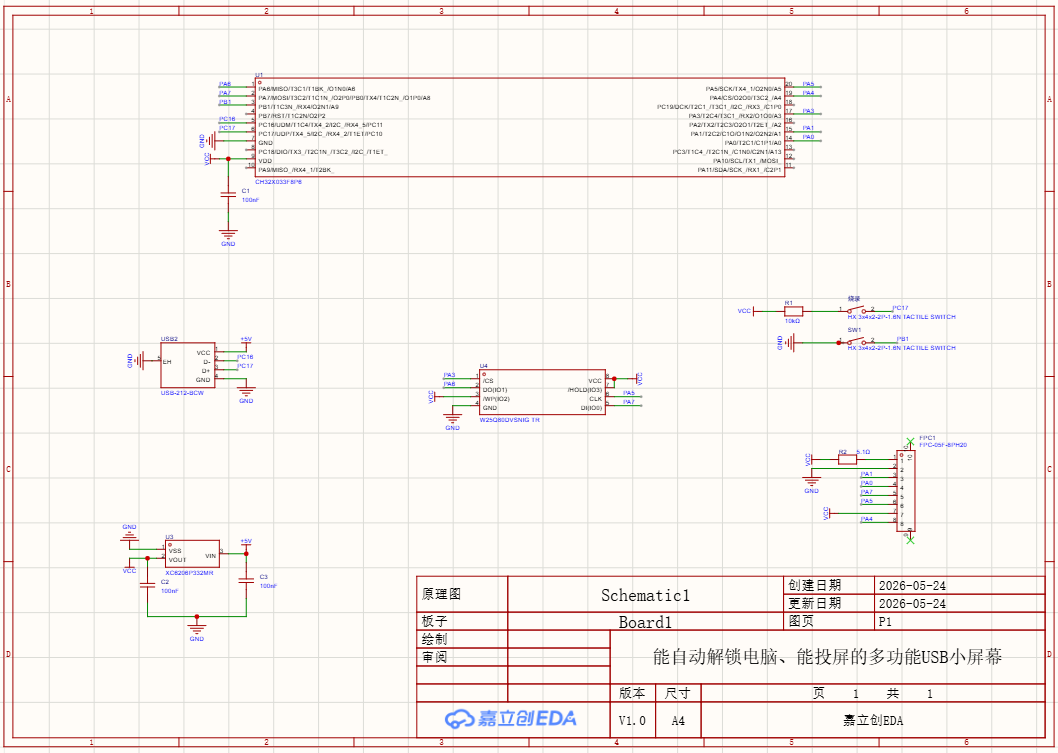Click Schematic1 in the title block
The width and height of the screenshot is (1058, 753).
(645, 596)
